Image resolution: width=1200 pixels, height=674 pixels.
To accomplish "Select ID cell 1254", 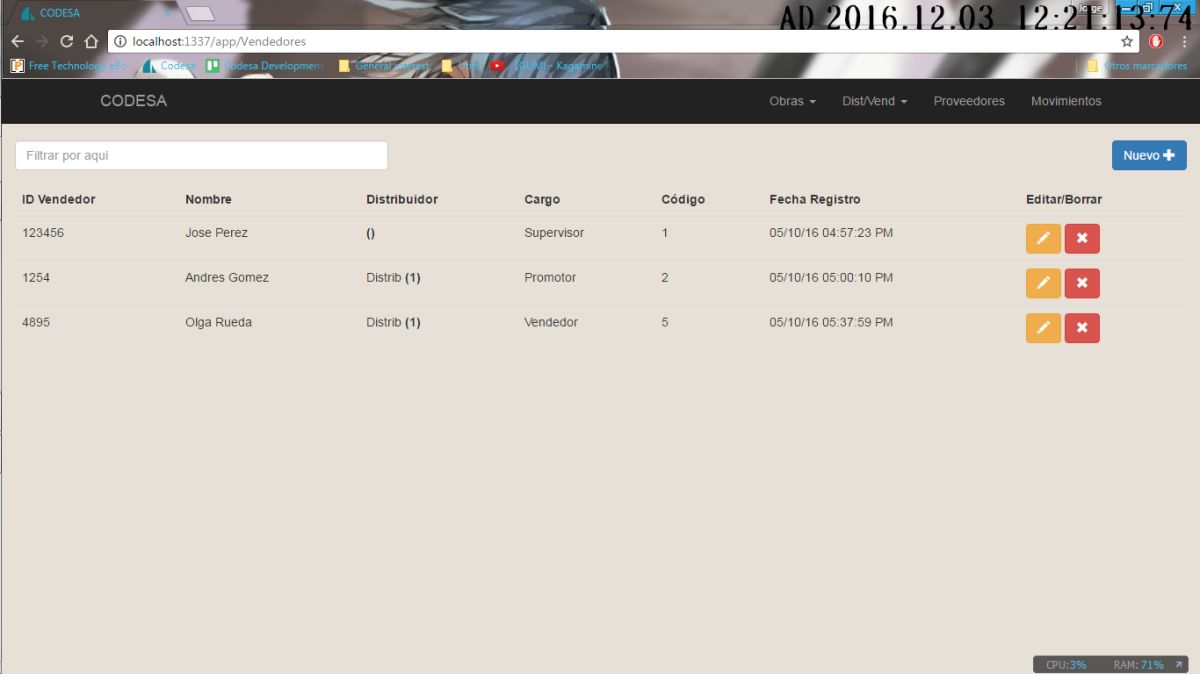I will tap(36, 277).
